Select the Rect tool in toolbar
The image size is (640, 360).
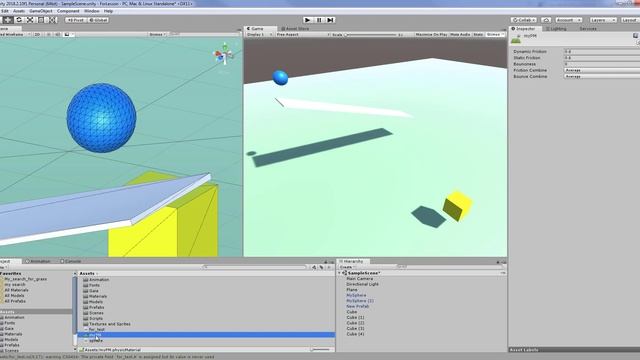(41, 20)
